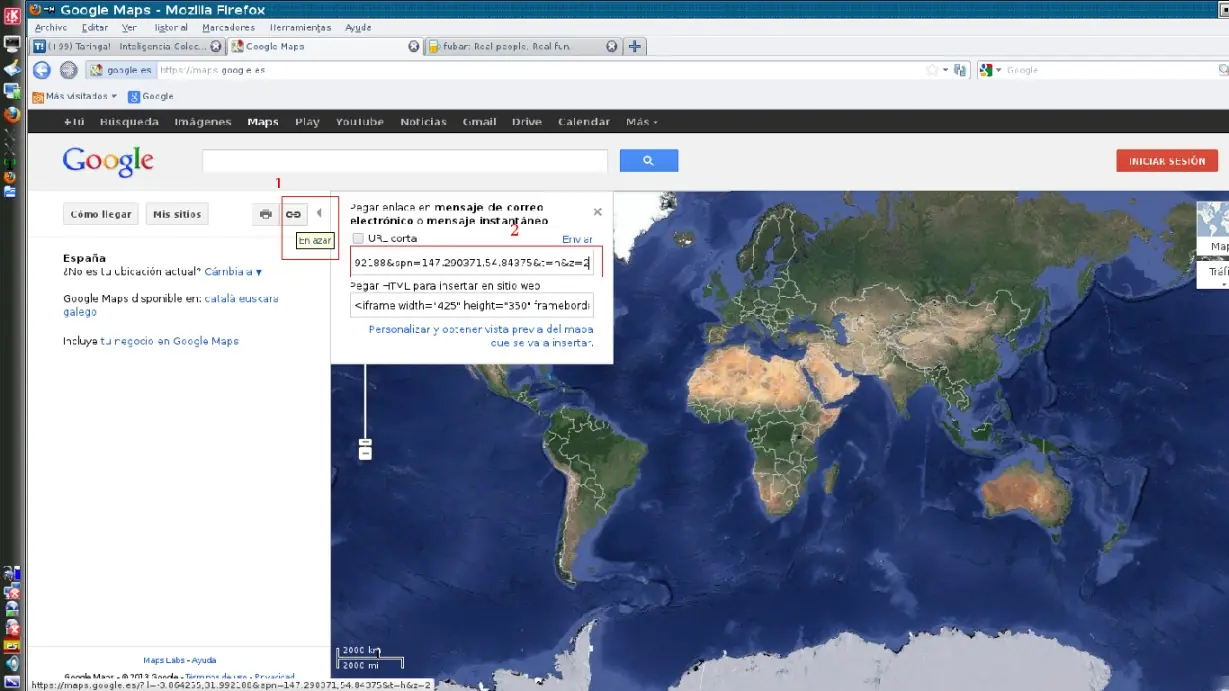Click the browser back arrow button

coord(41,70)
